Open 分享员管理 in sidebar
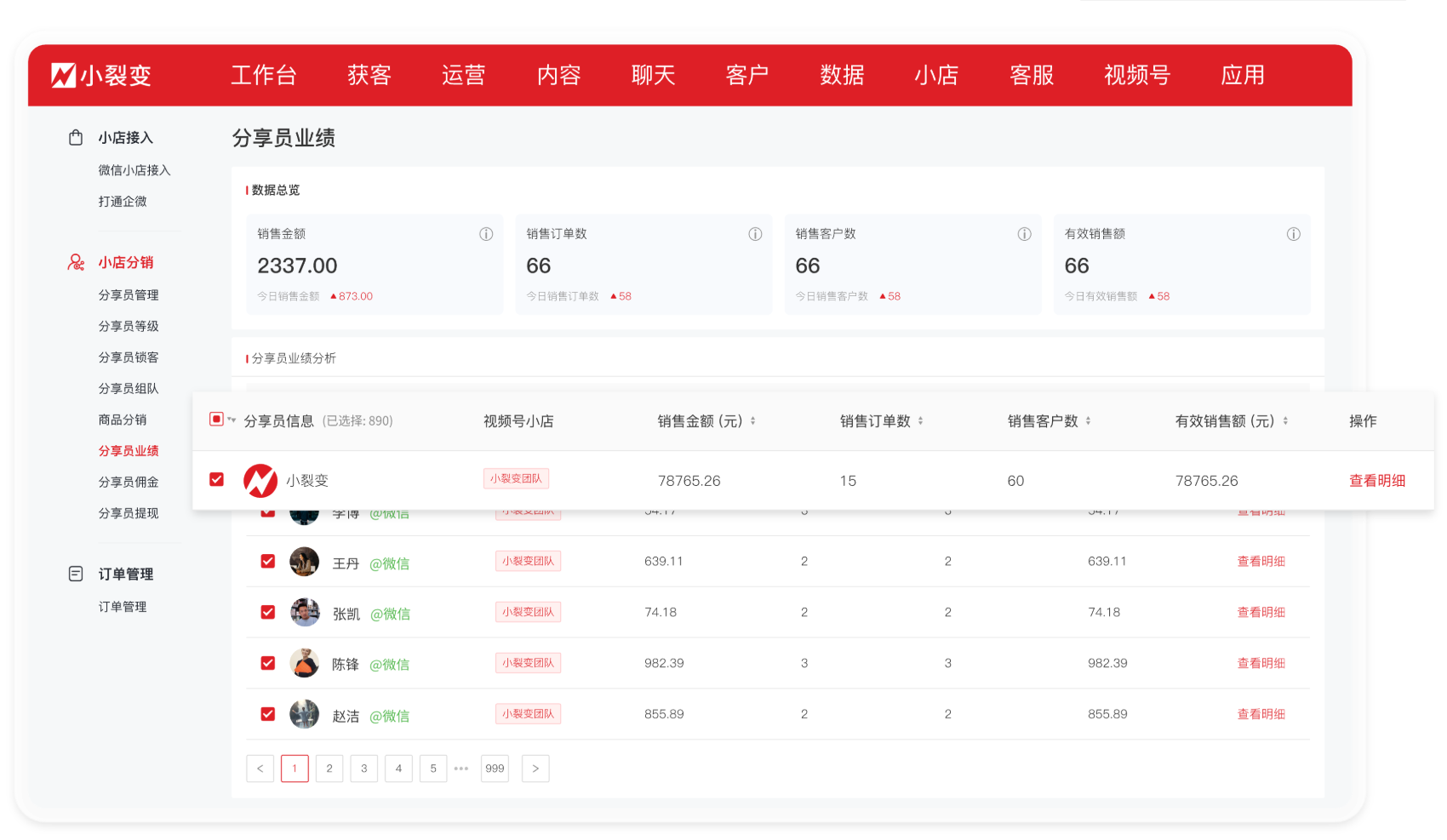The height and width of the screenshot is (840, 1447). click(129, 295)
